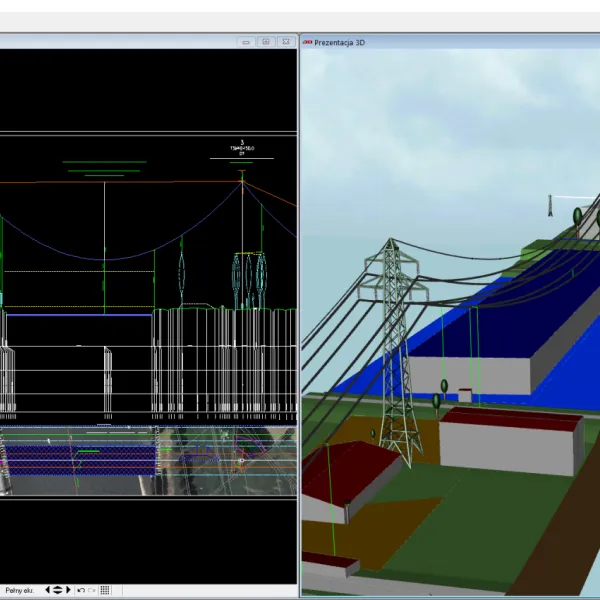
Task: Pan the profile view left with arrow
Action: (x=47, y=590)
